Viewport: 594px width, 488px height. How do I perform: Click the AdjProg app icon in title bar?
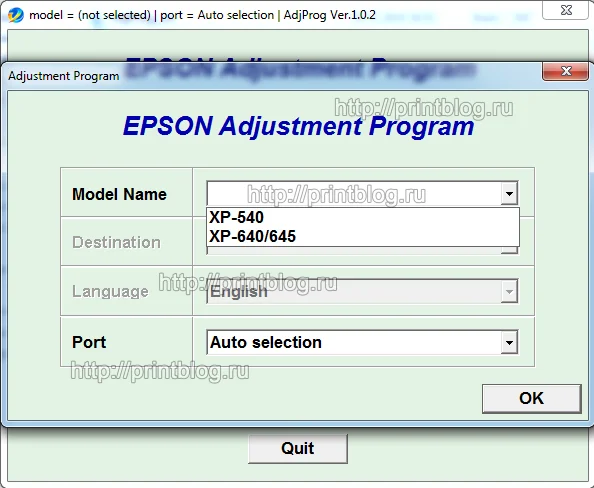coord(16,15)
